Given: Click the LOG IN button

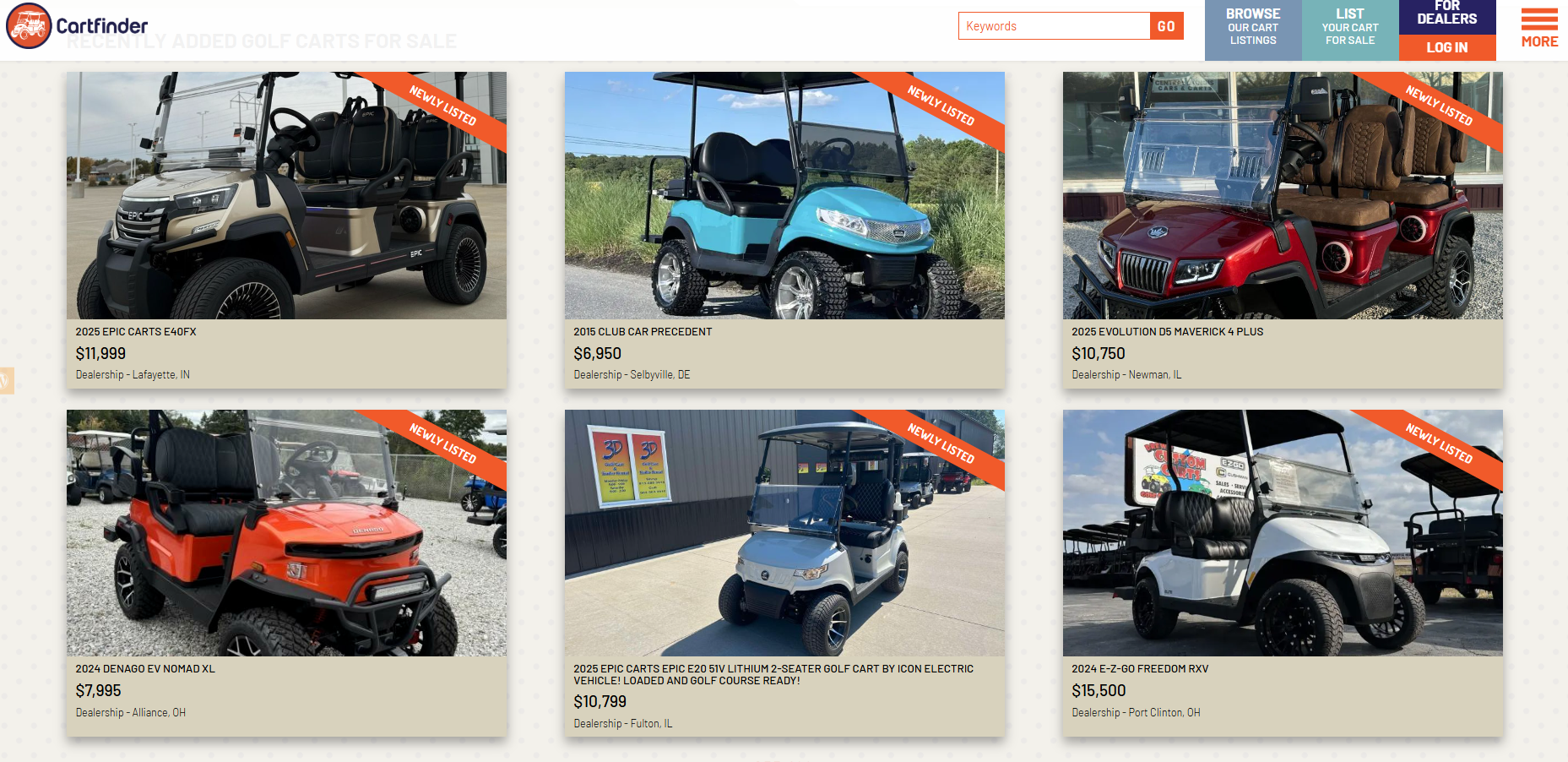Looking at the screenshot, I should pos(1447,47).
